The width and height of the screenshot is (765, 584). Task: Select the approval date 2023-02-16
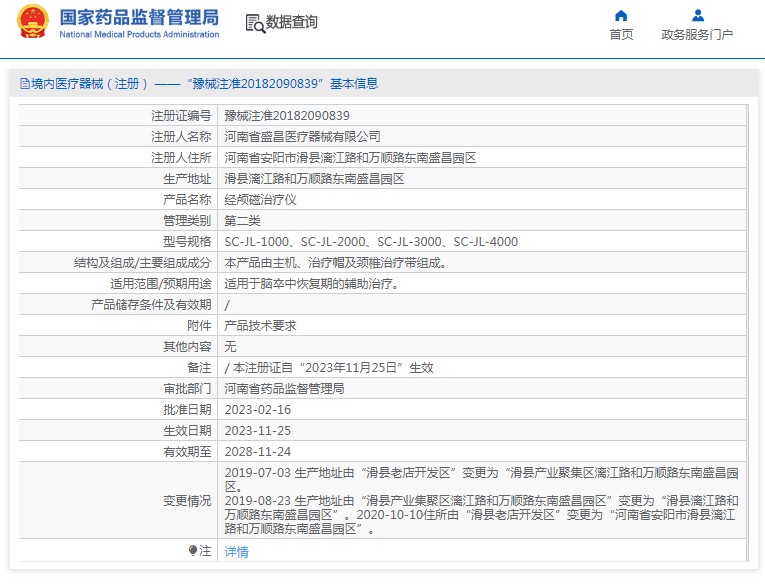coord(258,409)
